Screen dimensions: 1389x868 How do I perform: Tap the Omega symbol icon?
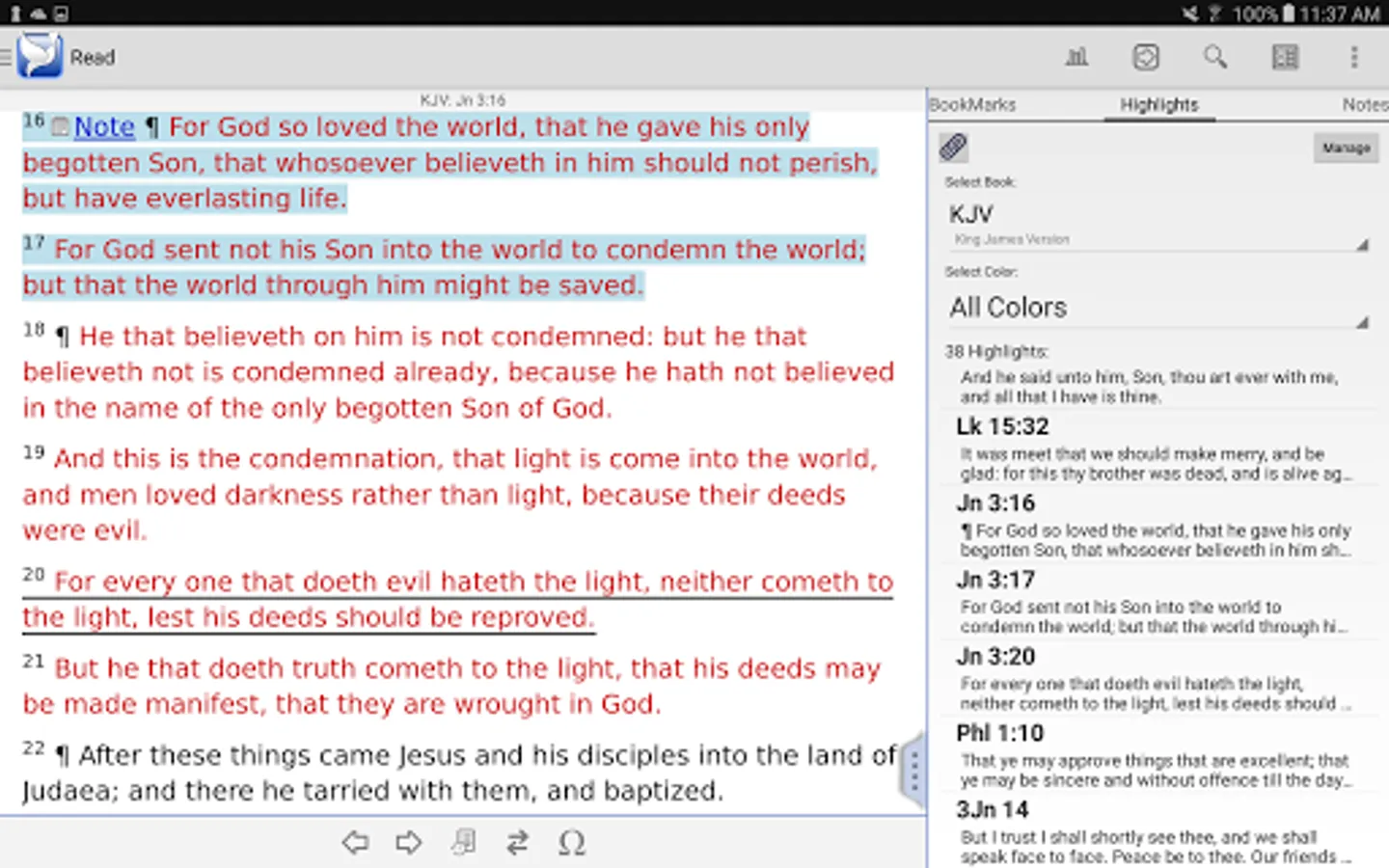click(572, 843)
